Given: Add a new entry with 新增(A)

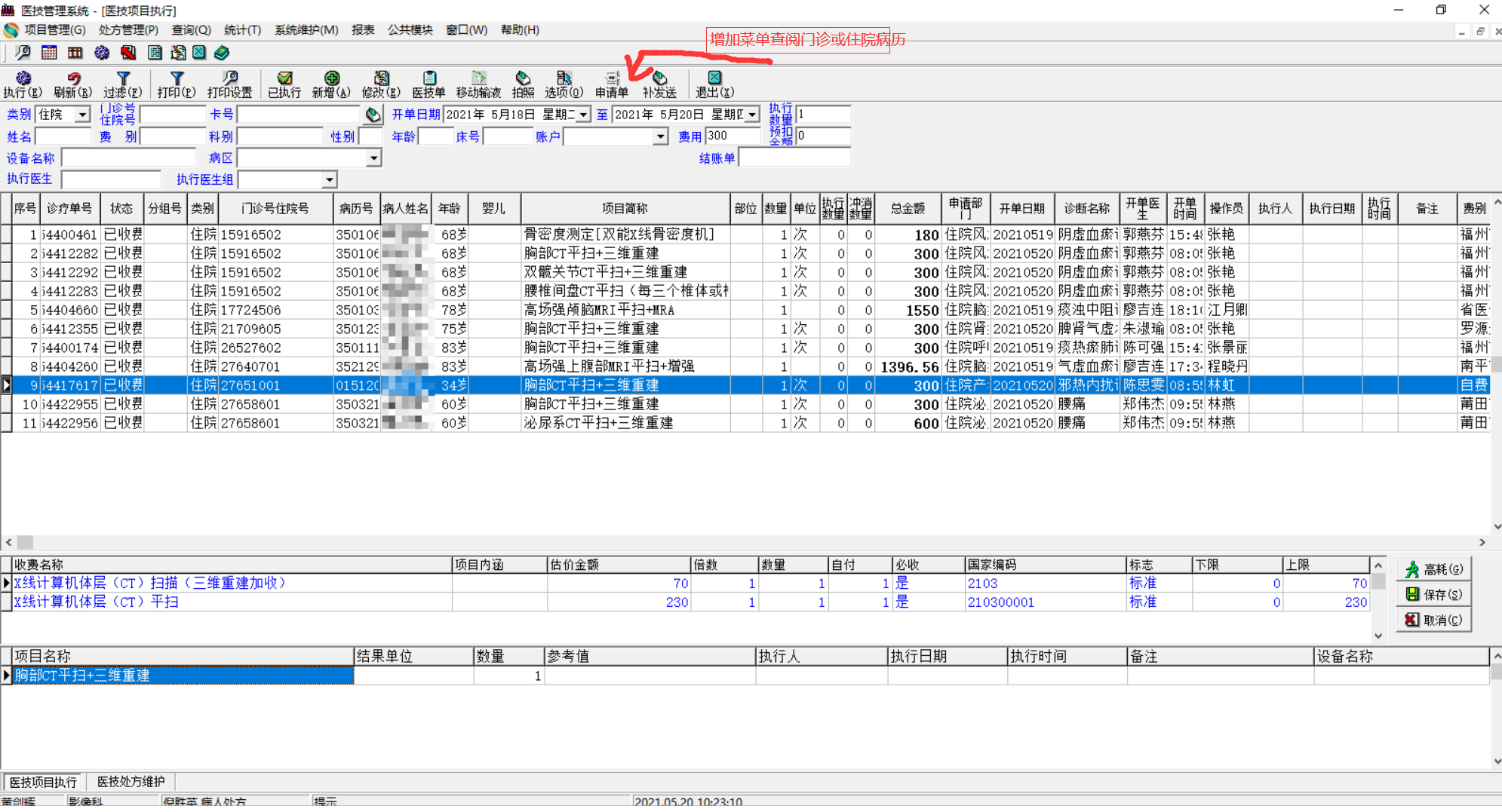Looking at the screenshot, I should point(331,84).
